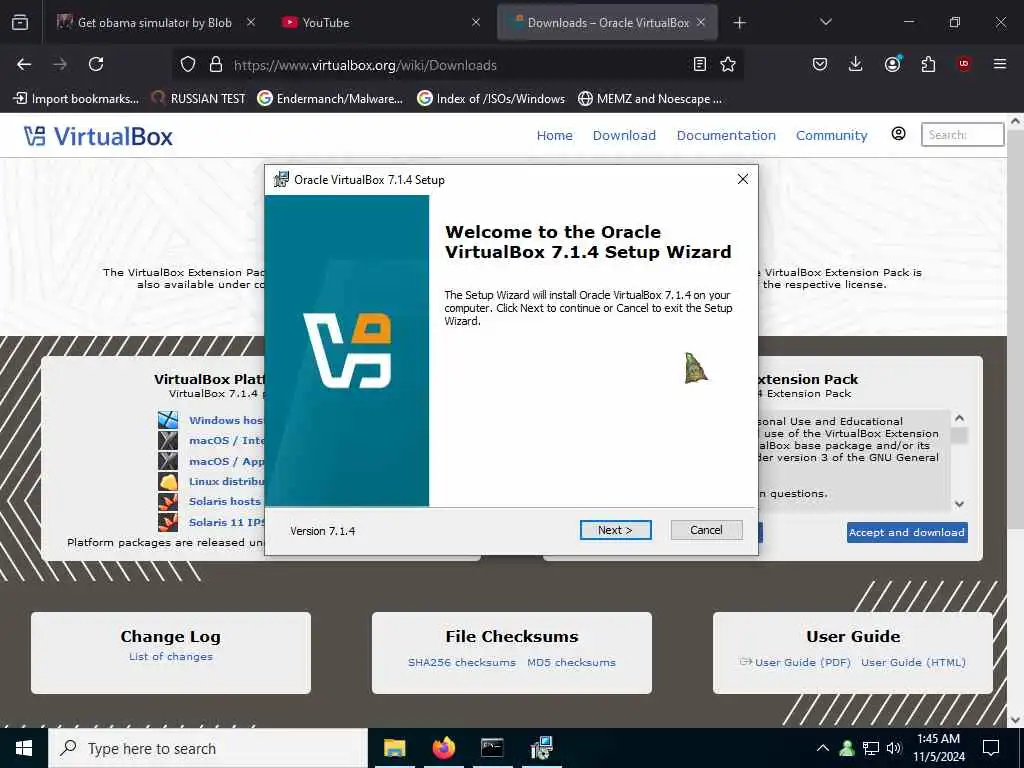The width and height of the screenshot is (1024, 768).
Task: Open the Pocket save icon
Action: (x=820, y=64)
